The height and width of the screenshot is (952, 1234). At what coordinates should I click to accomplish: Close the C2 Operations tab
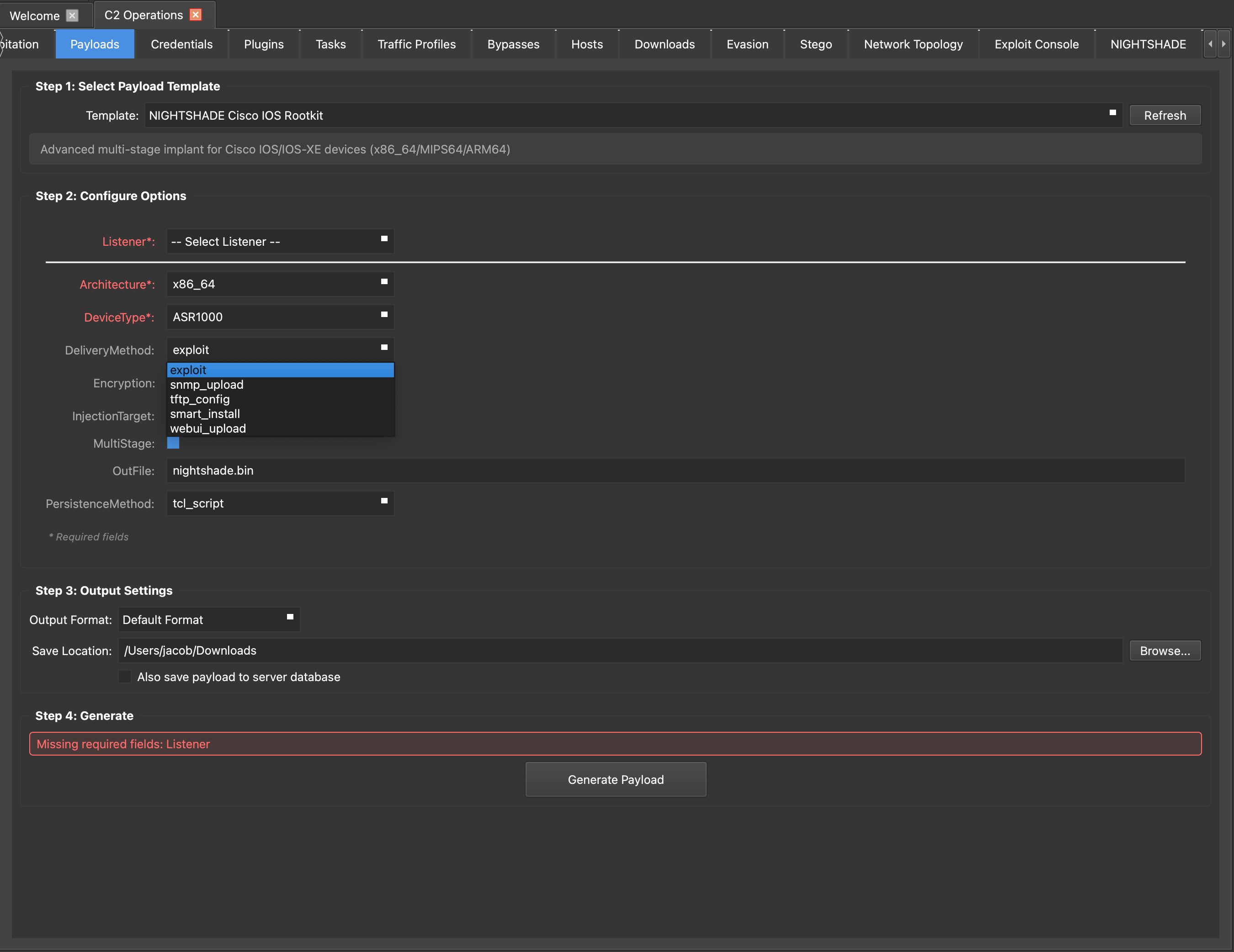point(196,15)
